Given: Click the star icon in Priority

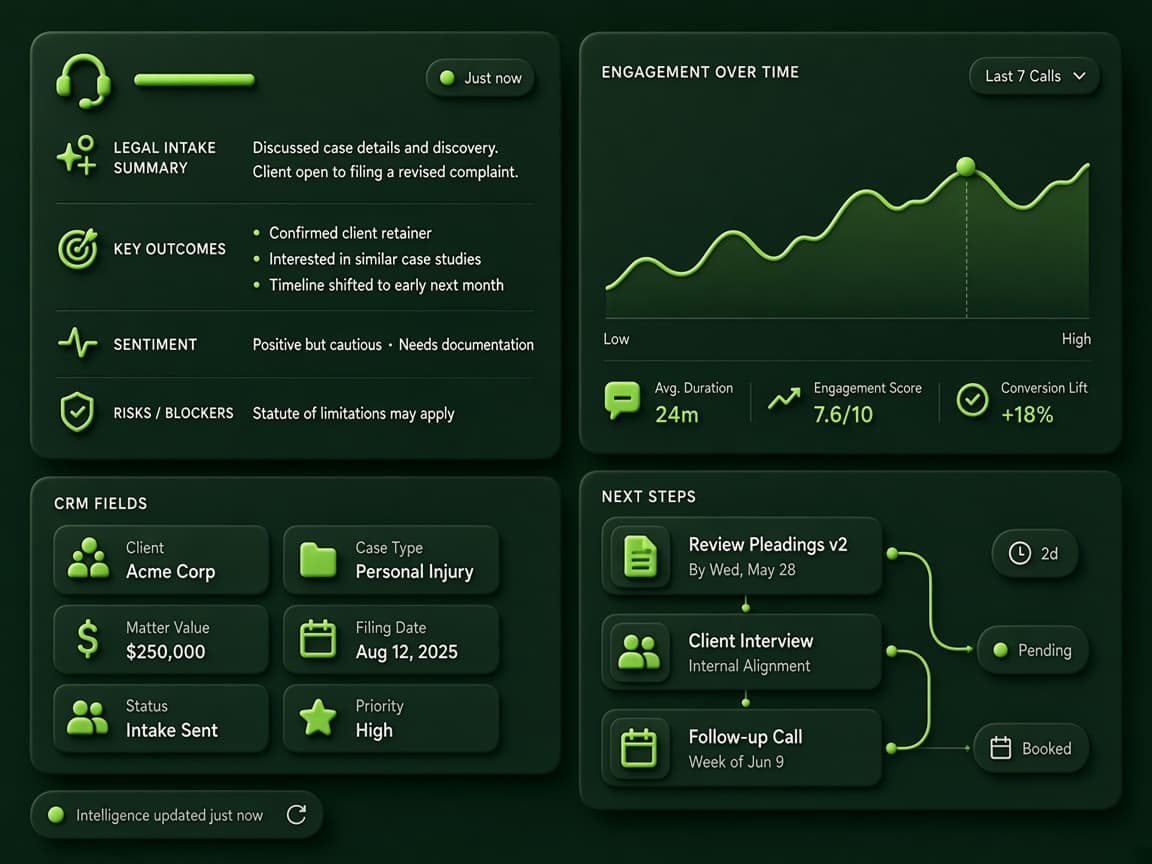Looking at the screenshot, I should [318, 717].
